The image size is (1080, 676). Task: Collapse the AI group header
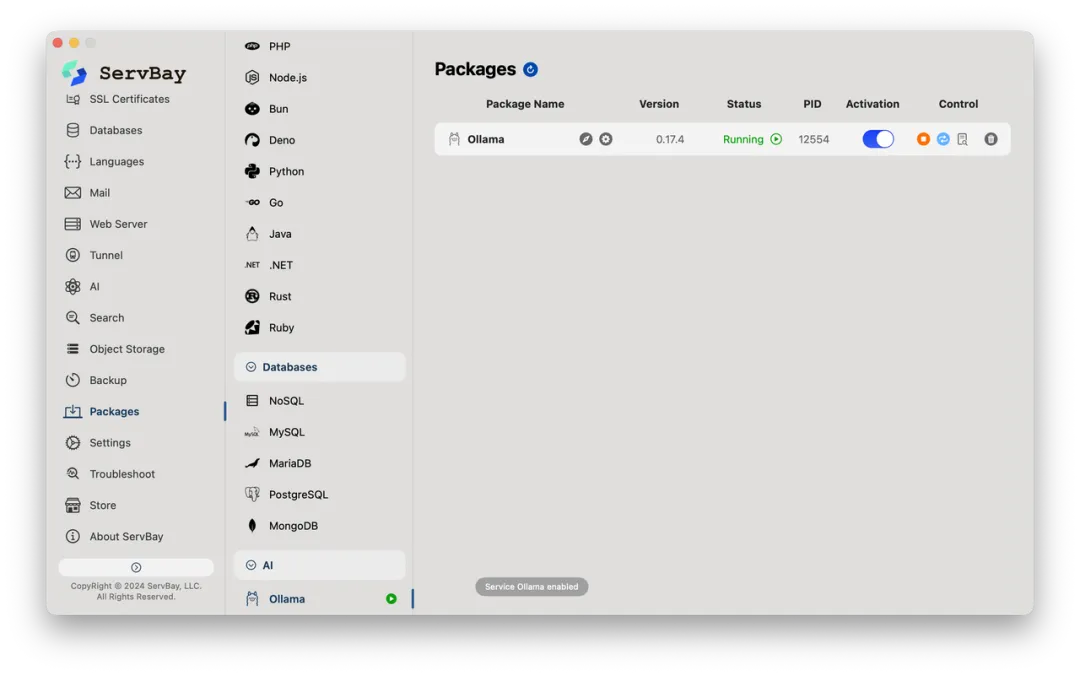(x=320, y=565)
